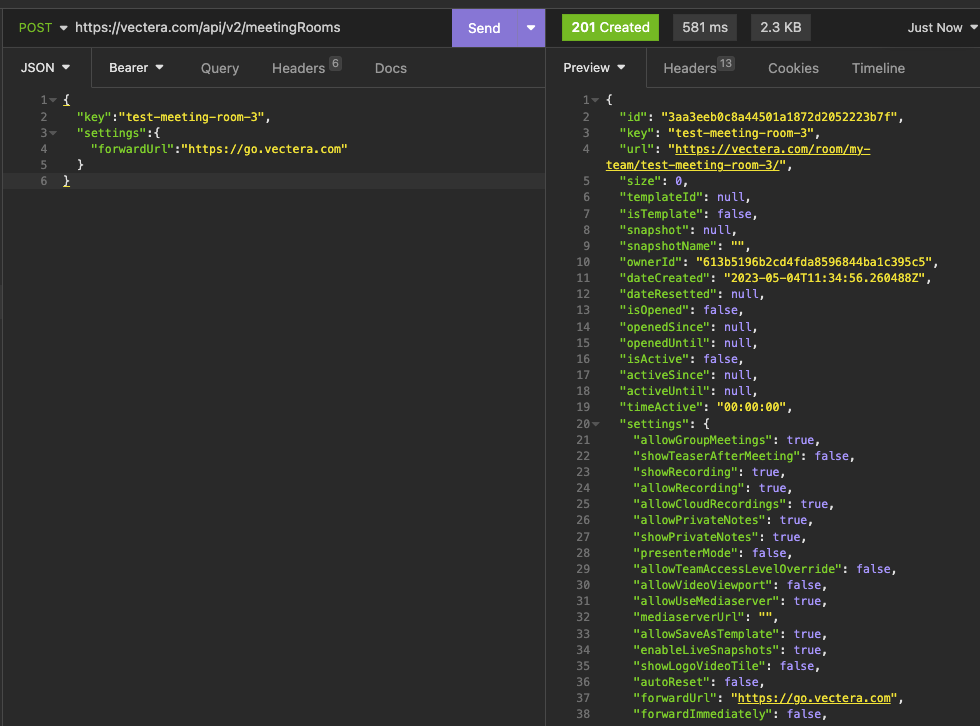This screenshot has height=726, width=980.
Task: Click the "timeActive" value 00:00:00
Action: point(751,407)
